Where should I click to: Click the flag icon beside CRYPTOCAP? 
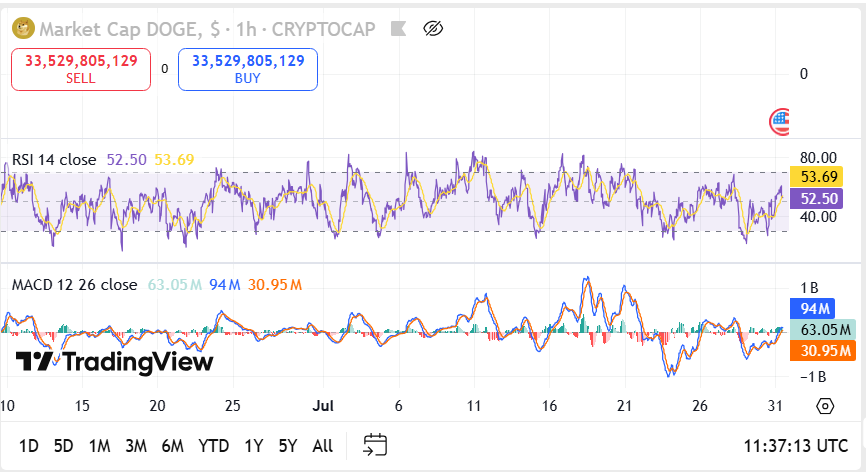click(x=397, y=29)
